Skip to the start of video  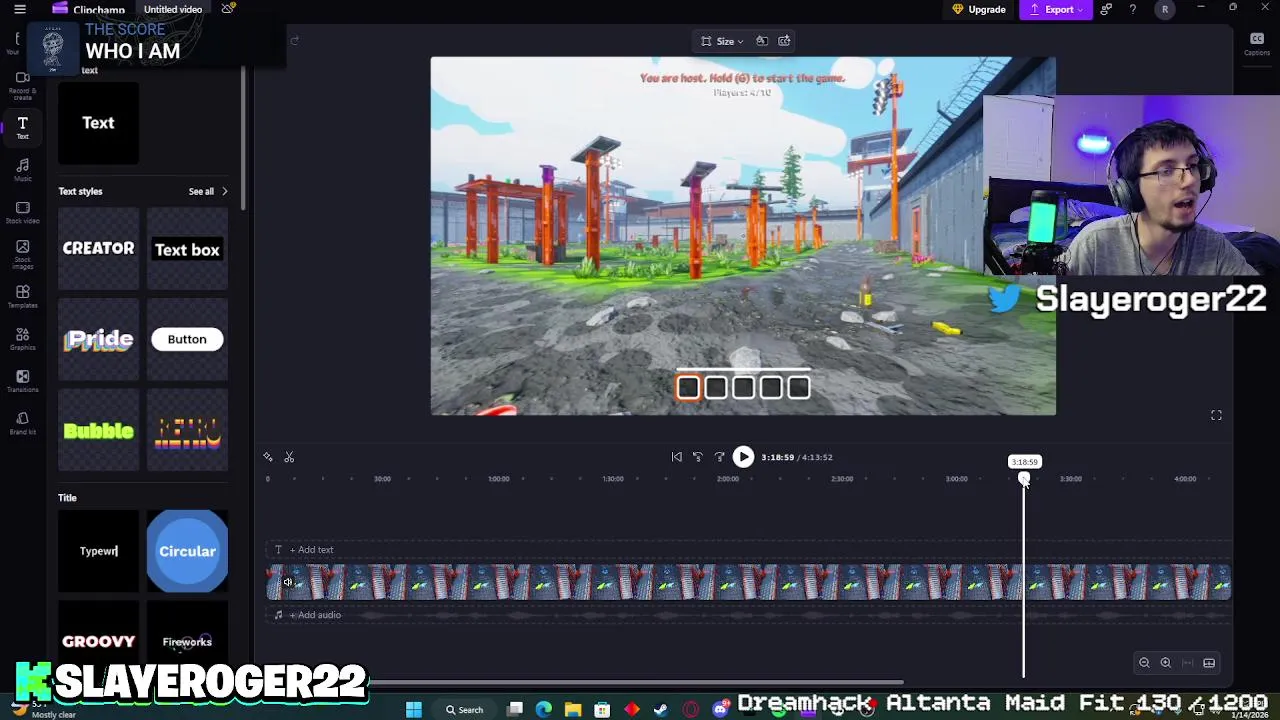pos(677,457)
